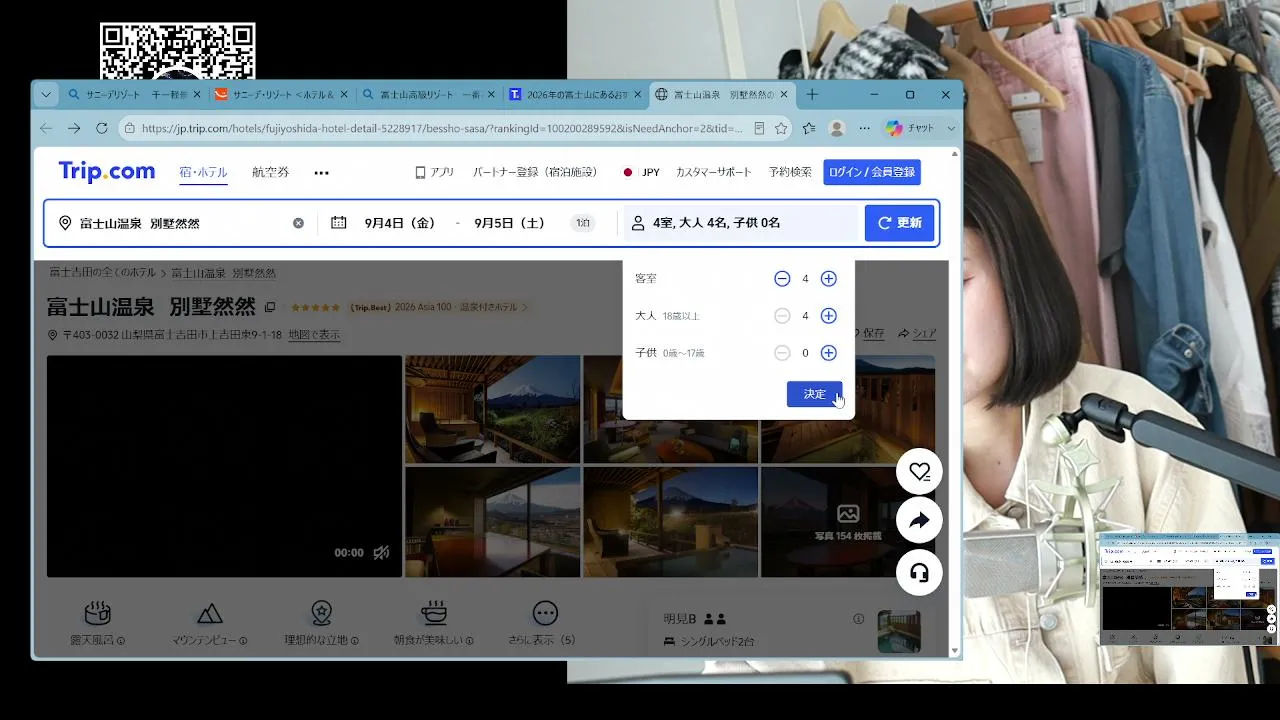Open the reader view icon in address bar
Screen dimensions: 1280x720
pos(759,128)
